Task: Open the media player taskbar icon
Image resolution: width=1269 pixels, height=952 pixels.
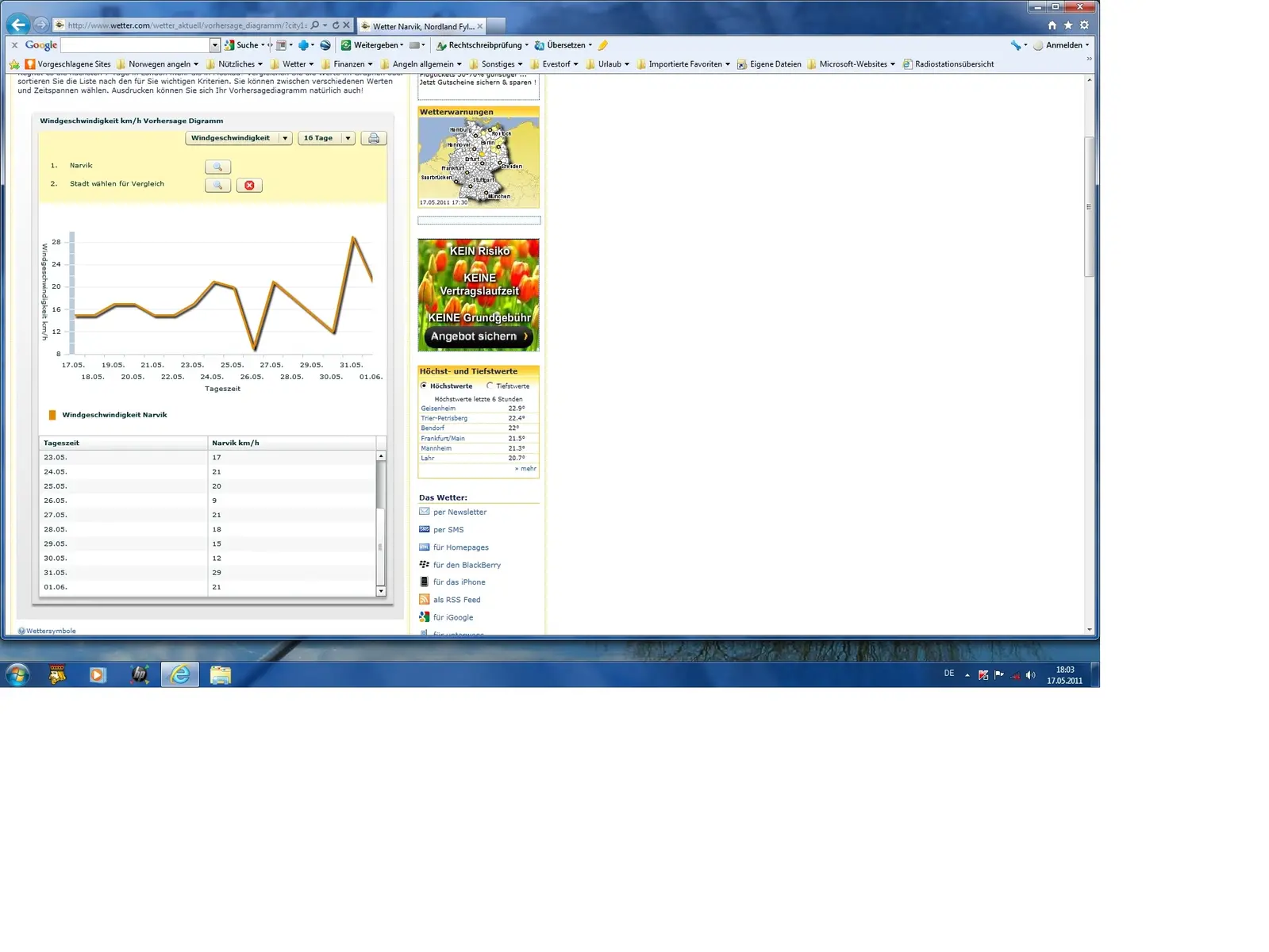Action: pos(98,675)
